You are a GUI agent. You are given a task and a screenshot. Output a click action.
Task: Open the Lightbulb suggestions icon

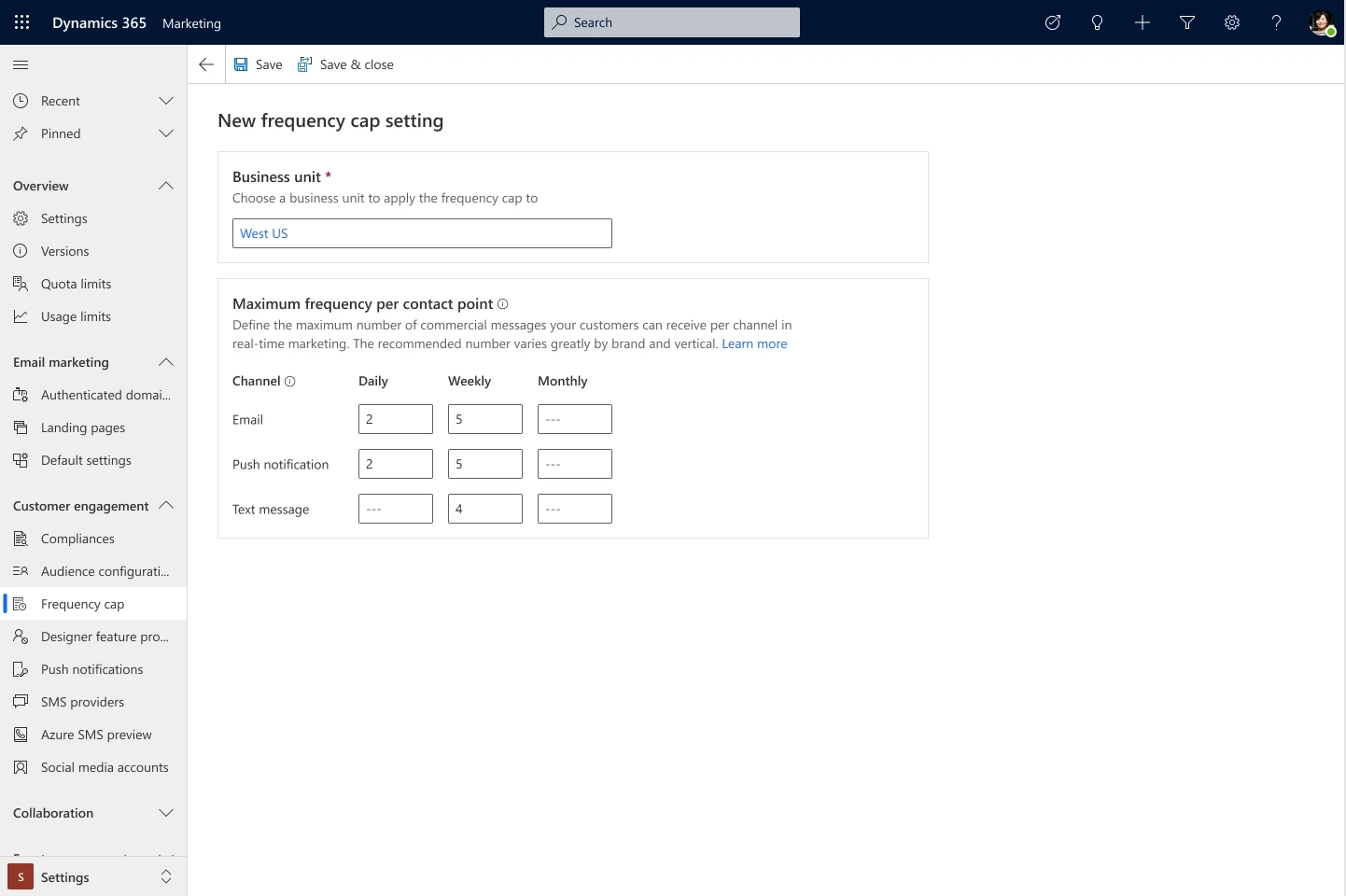pyautogui.click(x=1098, y=22)
